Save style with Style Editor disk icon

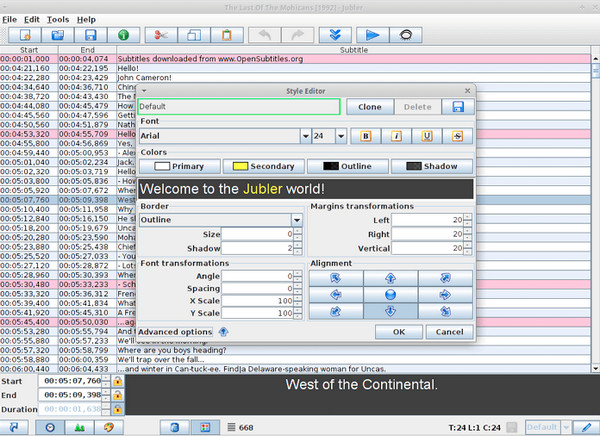458,106
